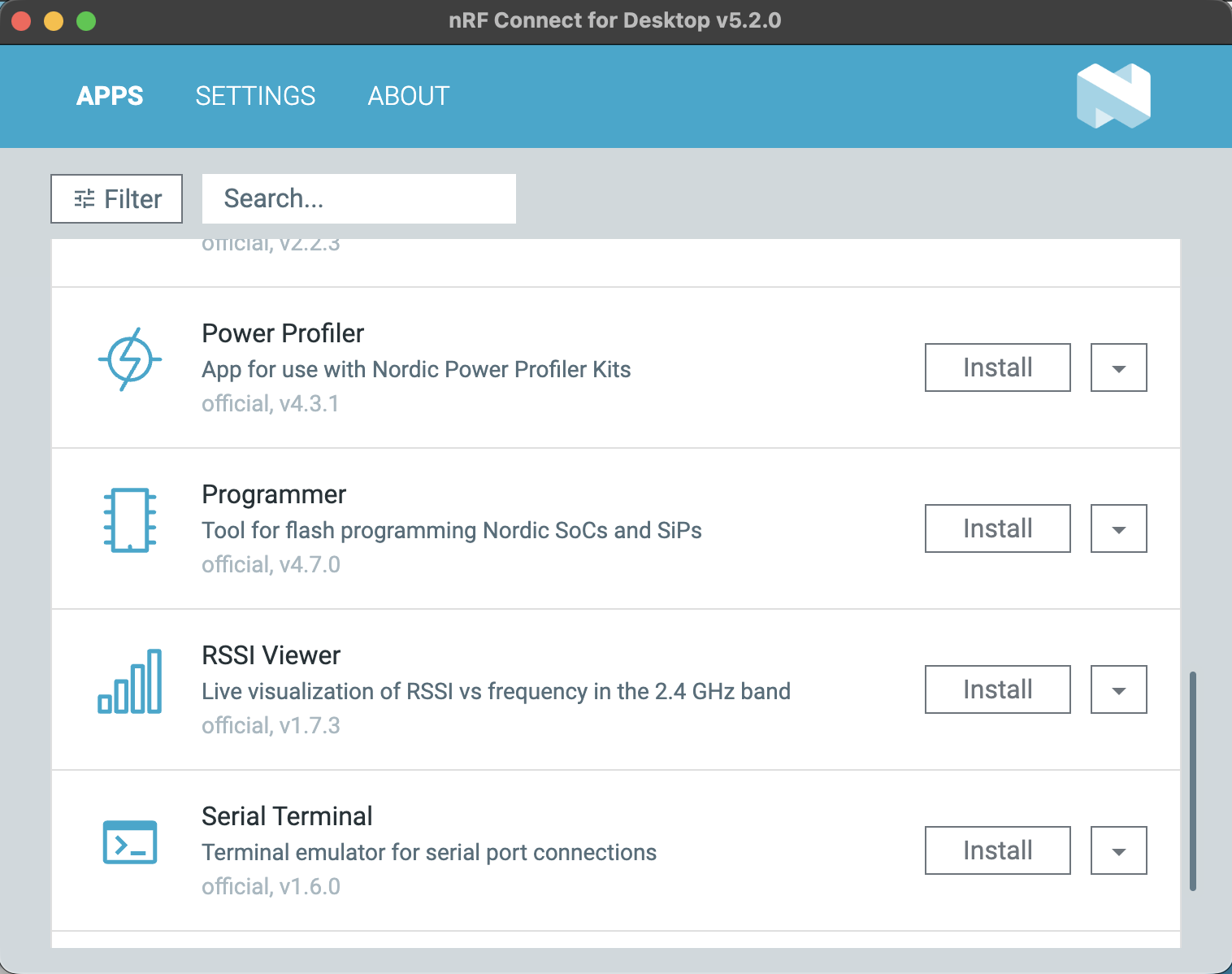Select the Programmer title text
Screen dimensions: 1232x974
(x=274, y=494)
